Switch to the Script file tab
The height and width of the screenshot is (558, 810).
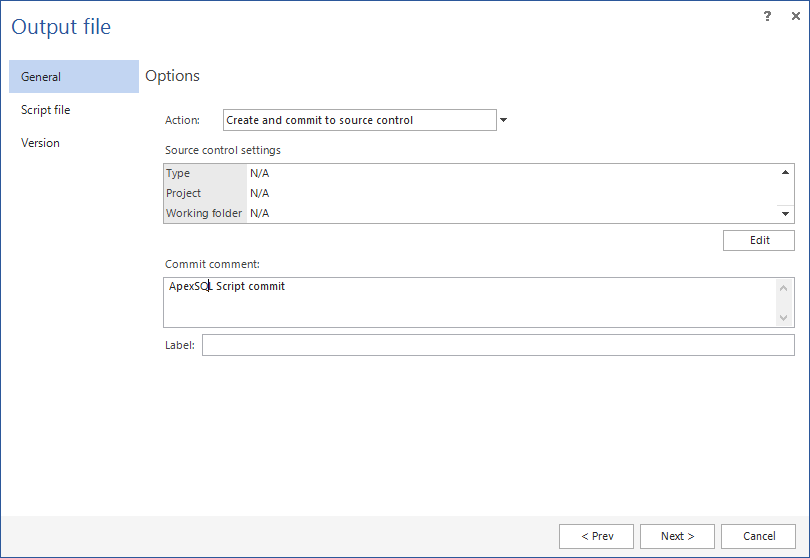[46, 110]
